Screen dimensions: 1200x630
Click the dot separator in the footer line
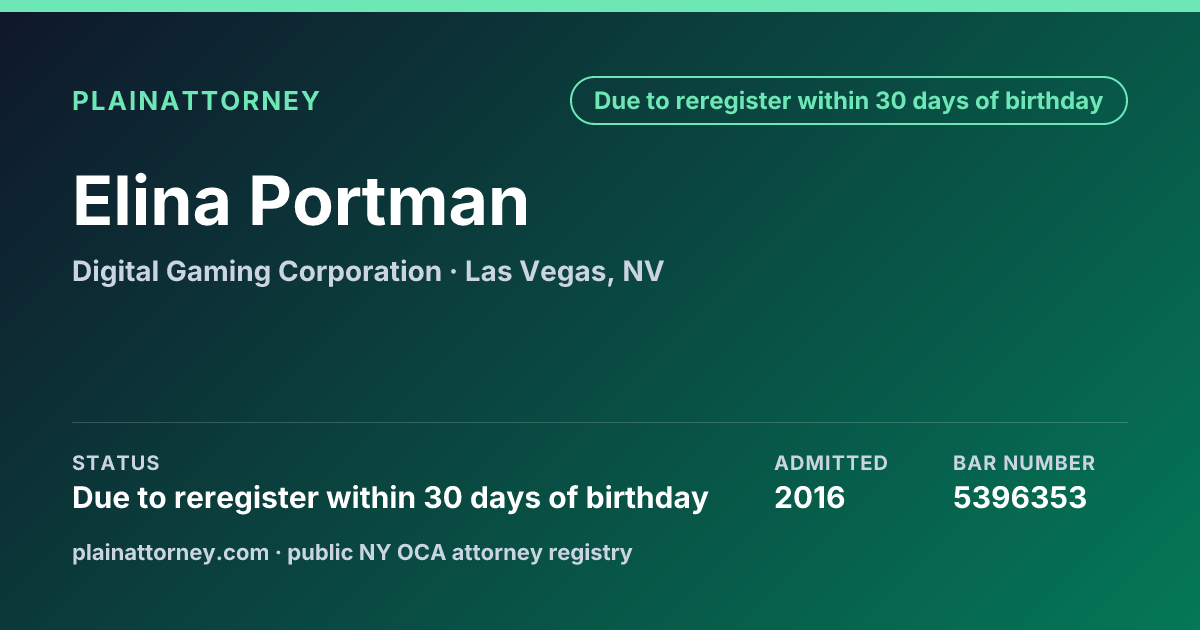coord(278,553)
